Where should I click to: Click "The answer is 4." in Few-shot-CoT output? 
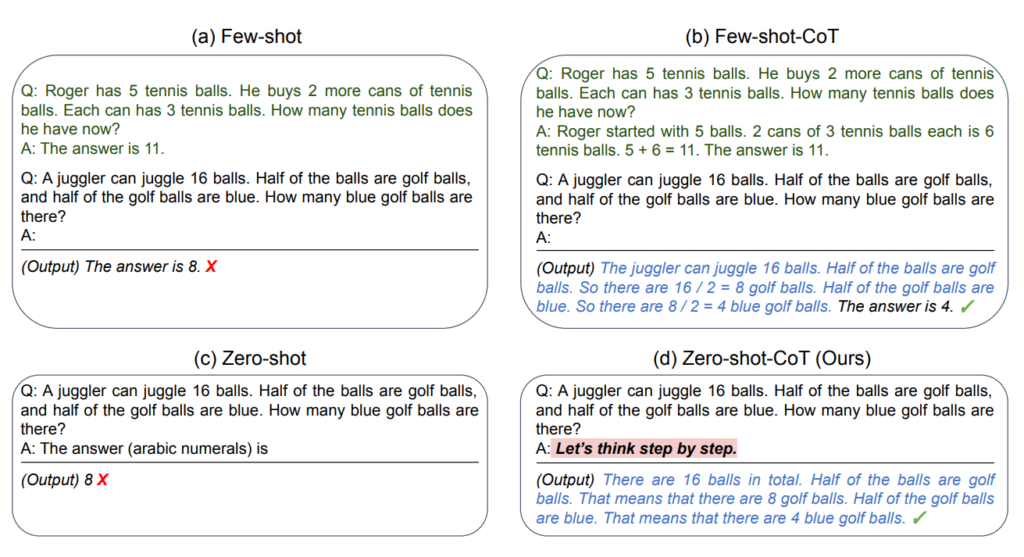(x=894, y=307)
